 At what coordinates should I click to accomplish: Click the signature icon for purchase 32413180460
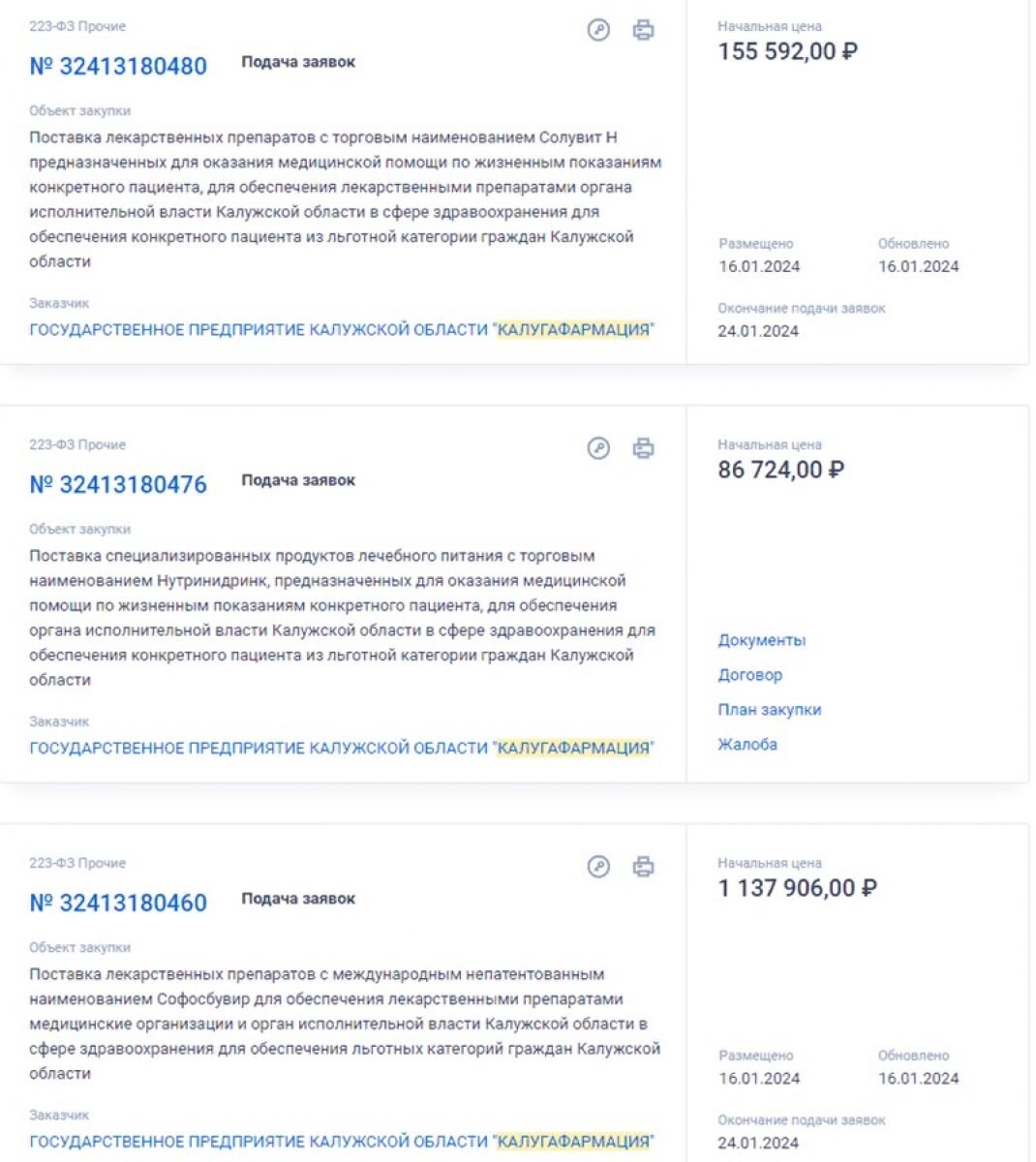(x=598, y=867)
